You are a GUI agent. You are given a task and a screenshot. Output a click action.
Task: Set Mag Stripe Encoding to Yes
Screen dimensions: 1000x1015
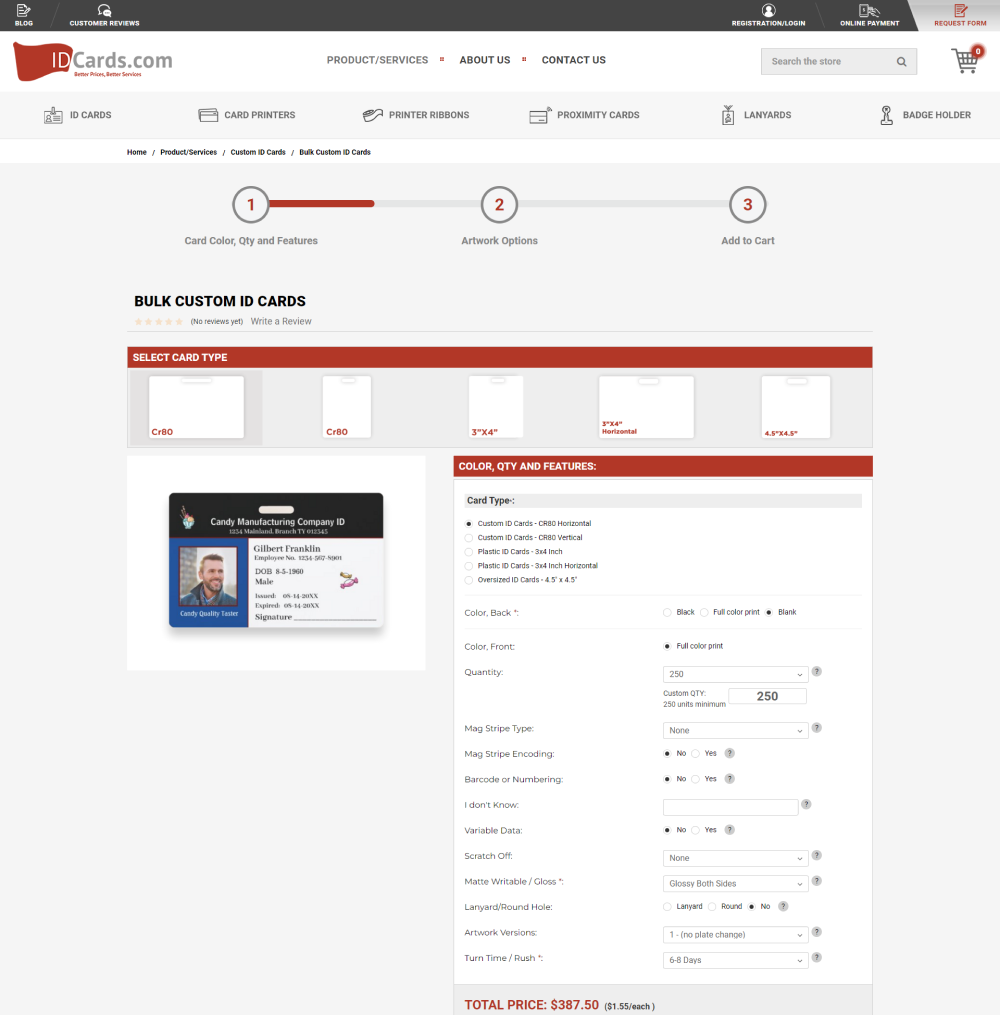click(695, 753)
